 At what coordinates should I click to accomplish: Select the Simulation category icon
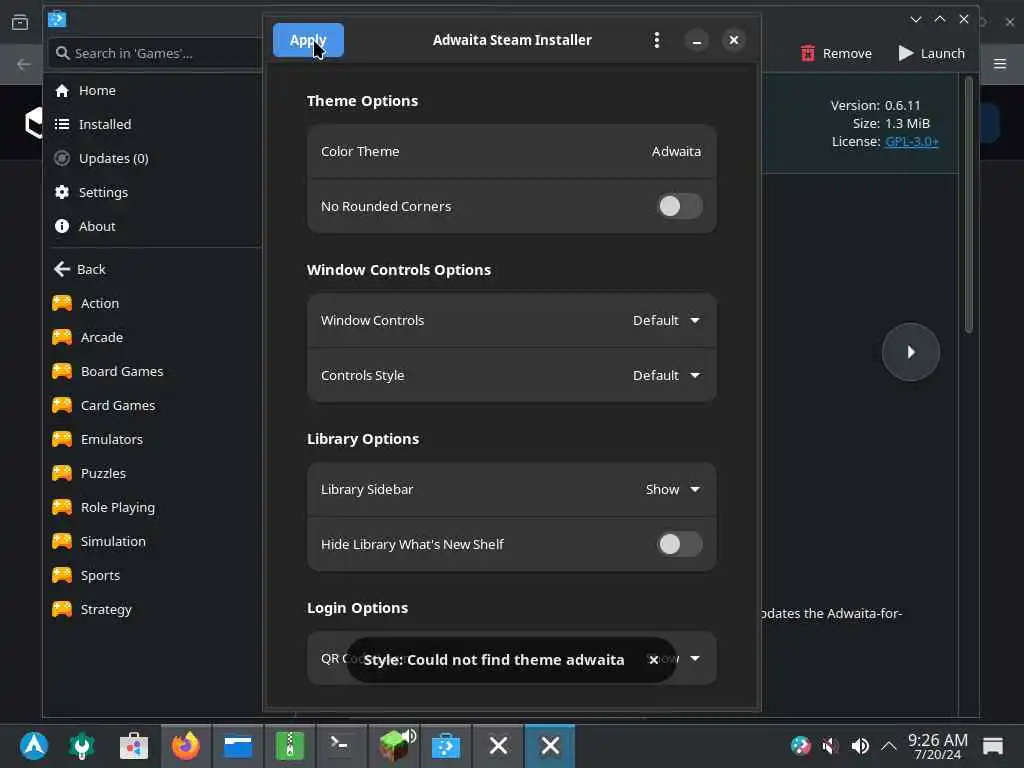pos(62,541)
